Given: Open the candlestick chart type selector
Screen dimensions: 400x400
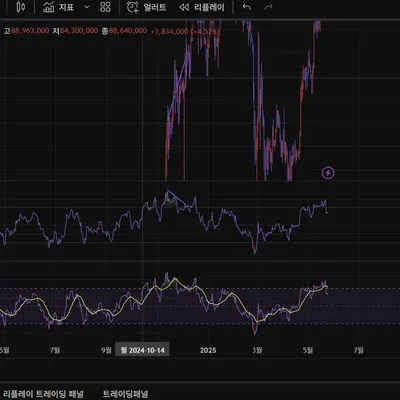Looking at the screenshot, I should coord(21,7).
